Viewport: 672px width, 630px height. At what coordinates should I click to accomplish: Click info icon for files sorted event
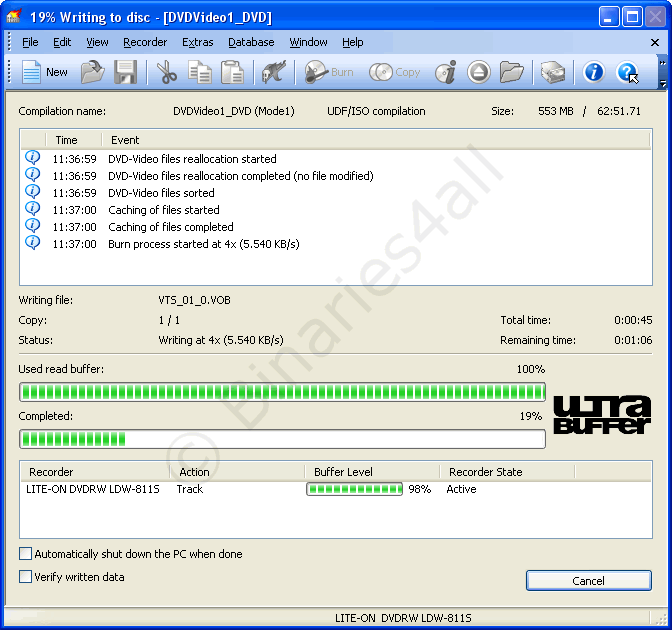point(33,192)
